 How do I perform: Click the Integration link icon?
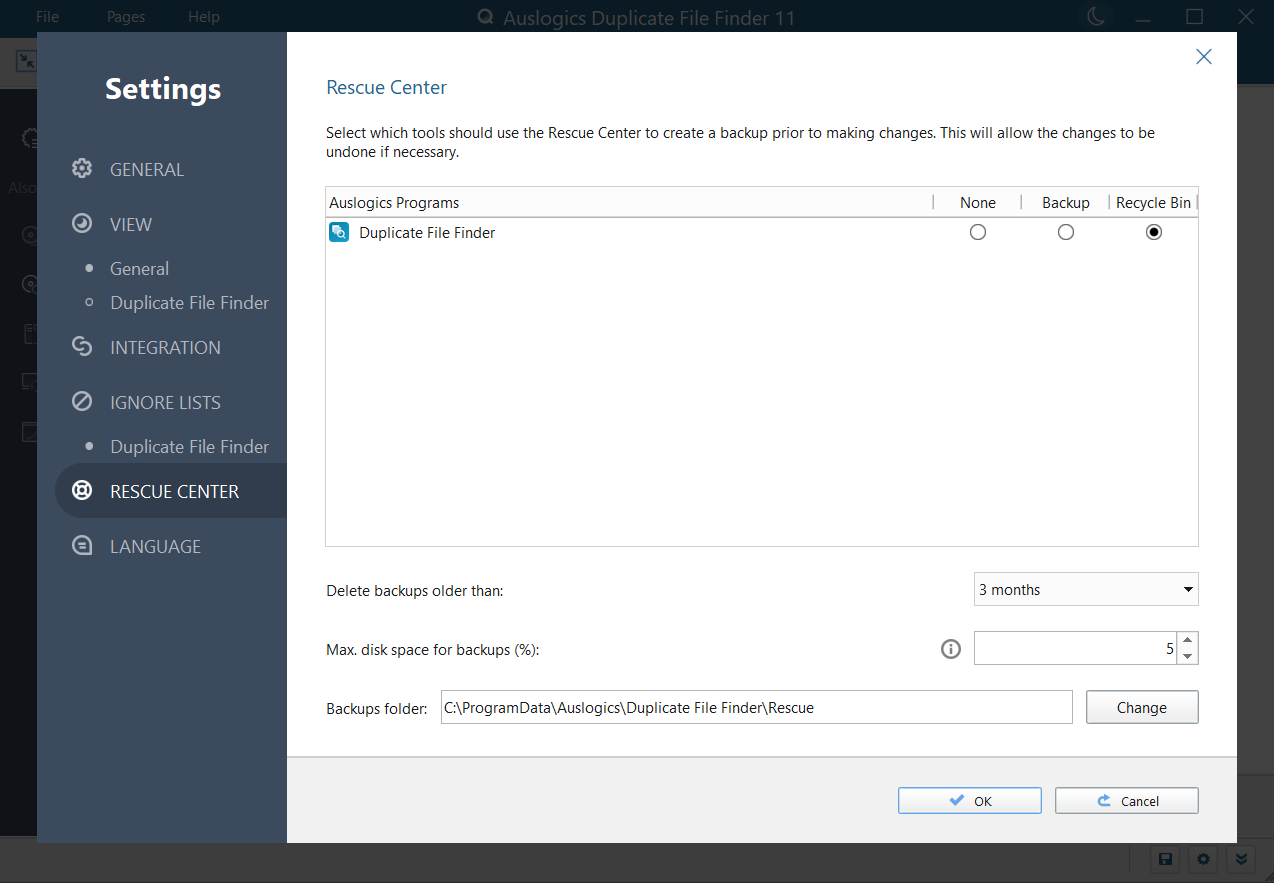82,347
